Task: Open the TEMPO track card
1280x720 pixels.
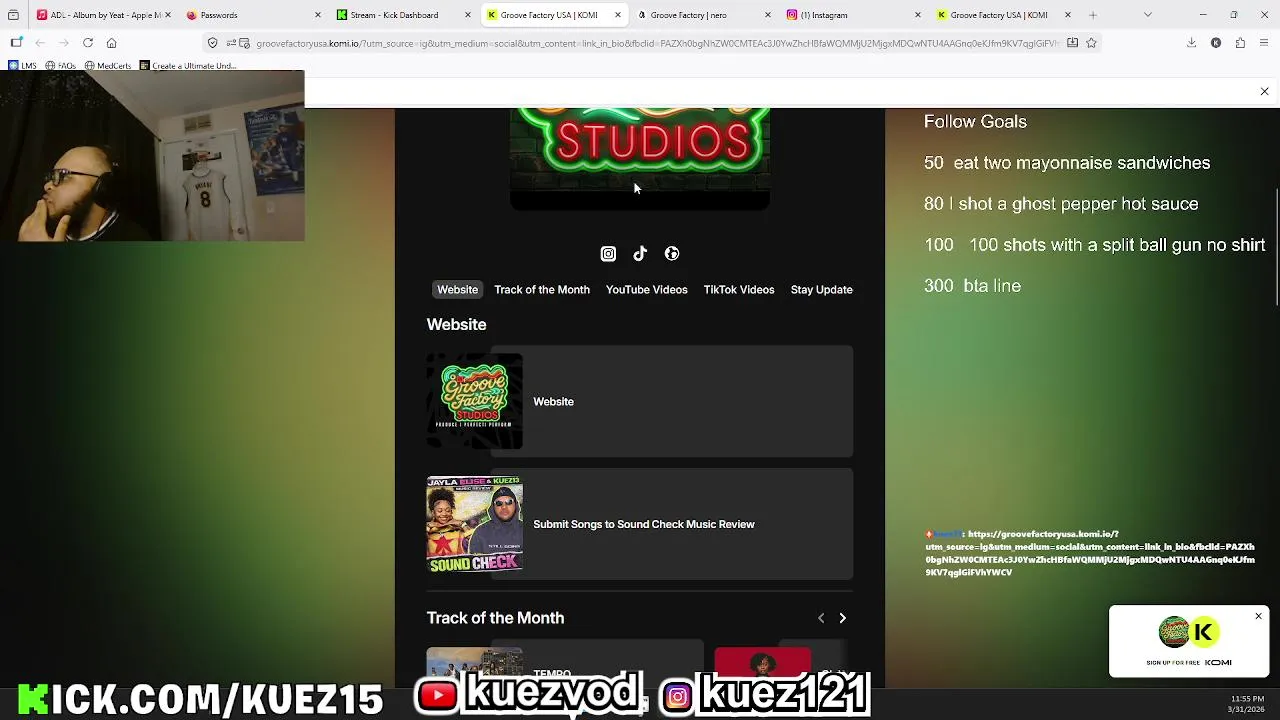Action: pos(565,665)
